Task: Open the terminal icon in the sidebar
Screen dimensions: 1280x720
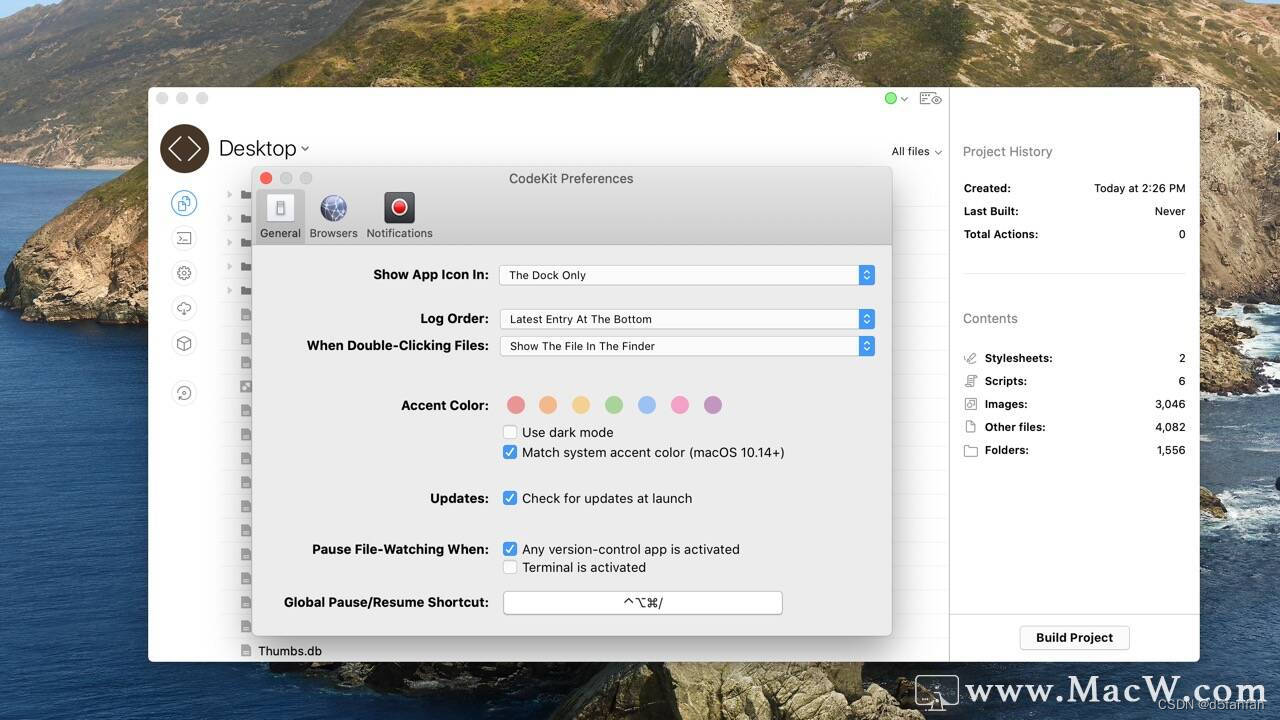Action: click(x=184, y=238)
